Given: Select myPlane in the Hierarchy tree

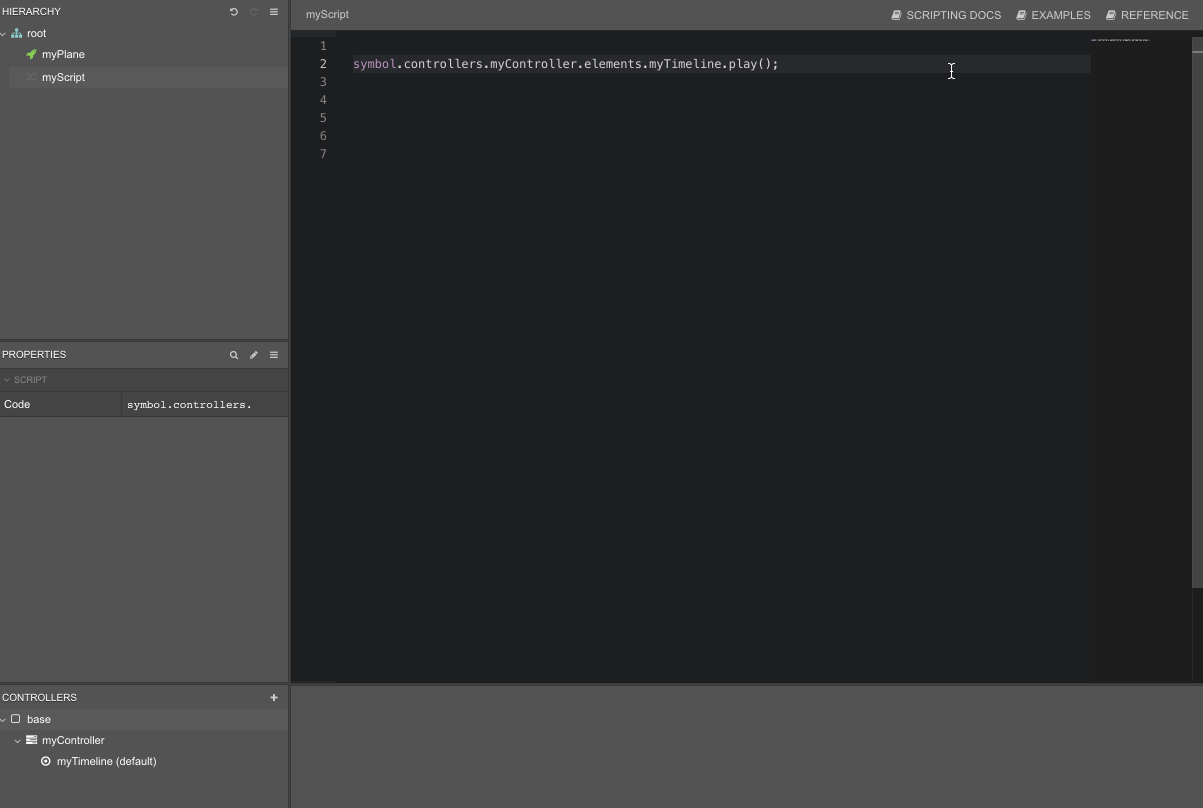Looking at the screenshot, I should [63, 54].
